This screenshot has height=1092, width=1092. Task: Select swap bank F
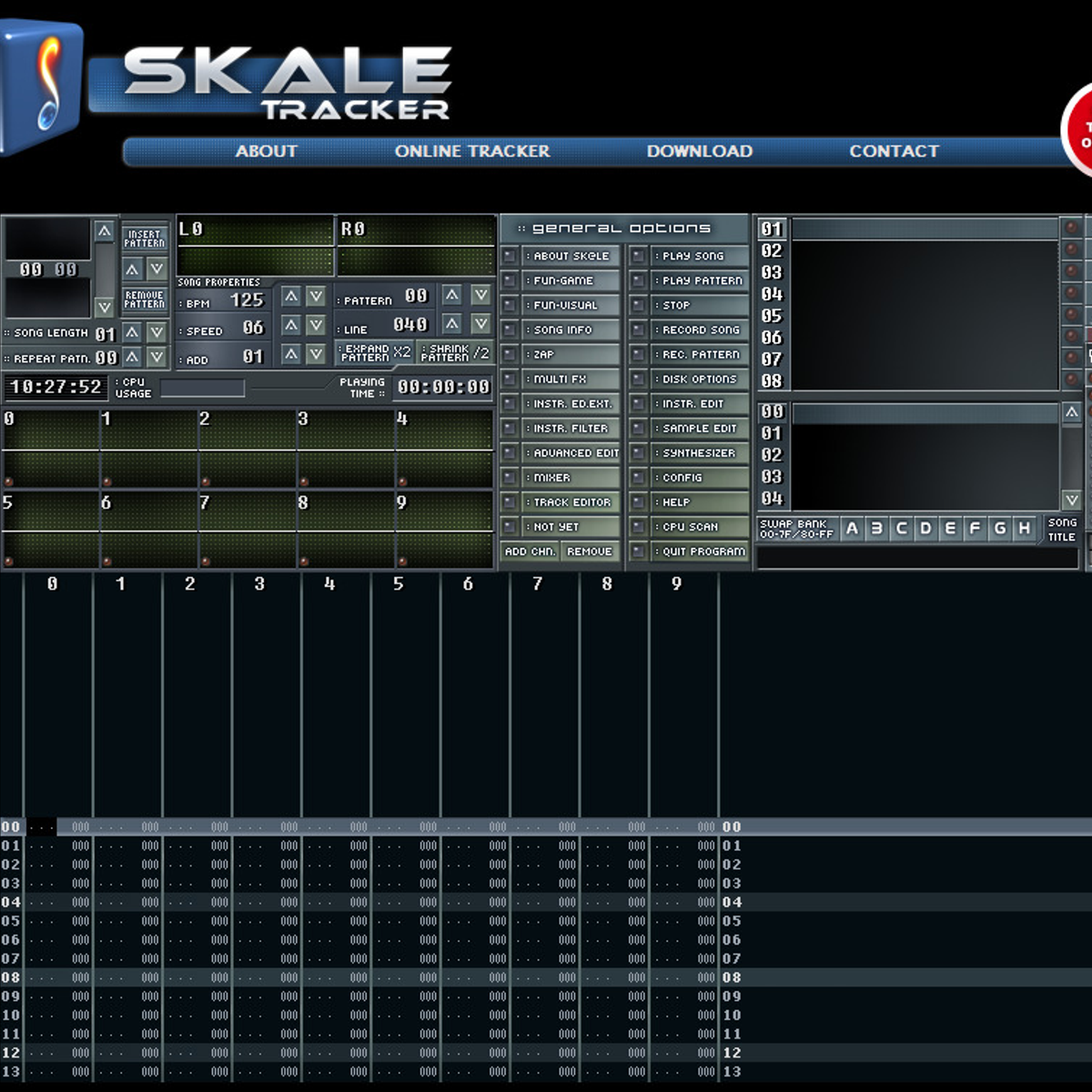click(x=975, y=528)
